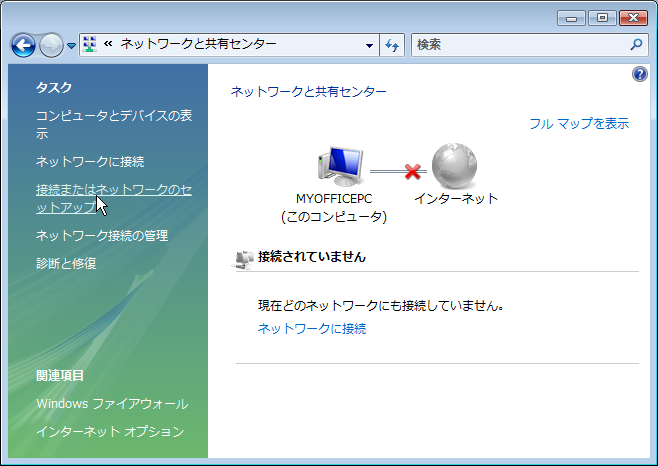Open インターネット オプション related item

coord(110,431)
